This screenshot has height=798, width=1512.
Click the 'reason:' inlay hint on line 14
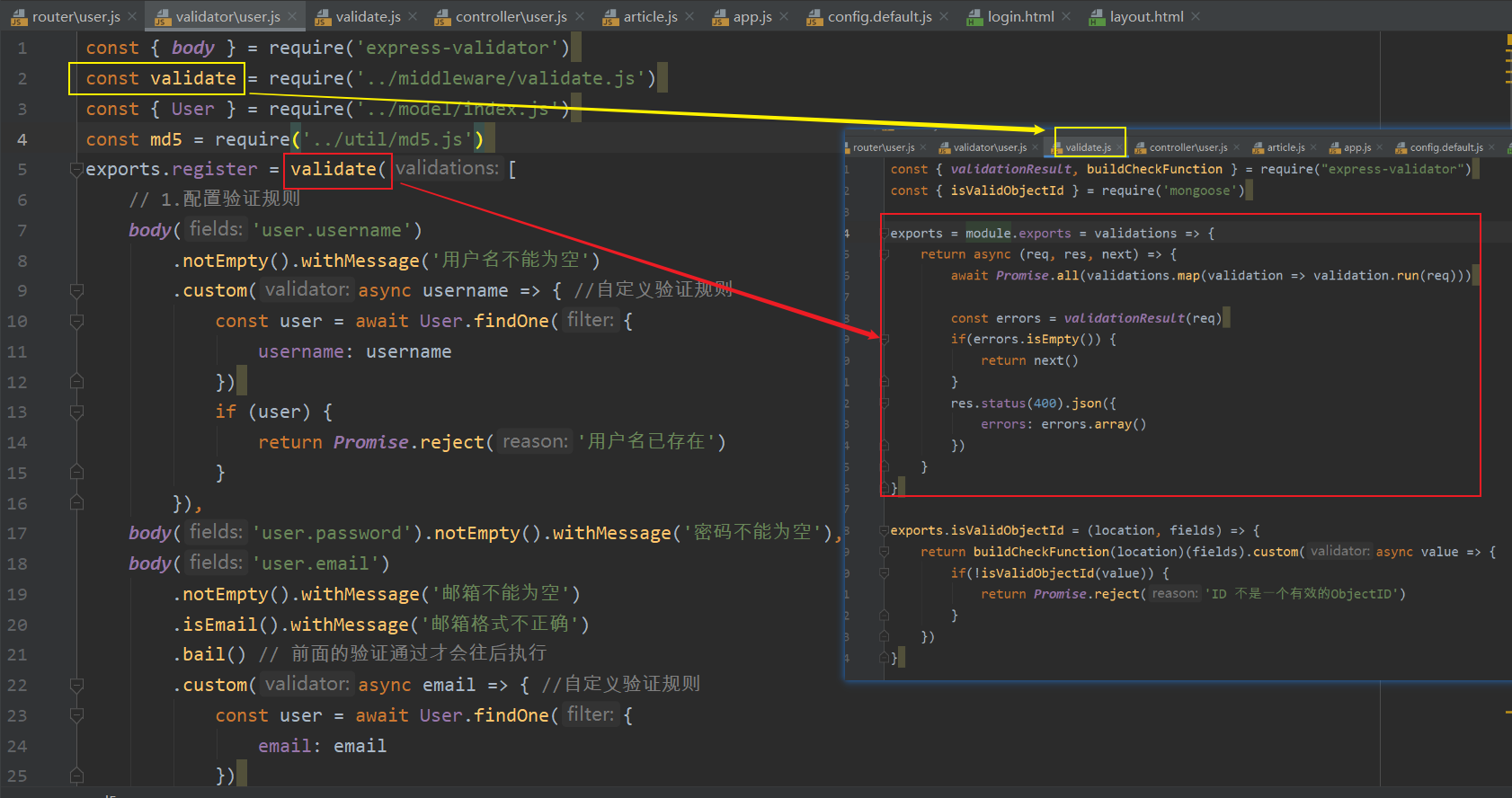(x=535, y=441)
